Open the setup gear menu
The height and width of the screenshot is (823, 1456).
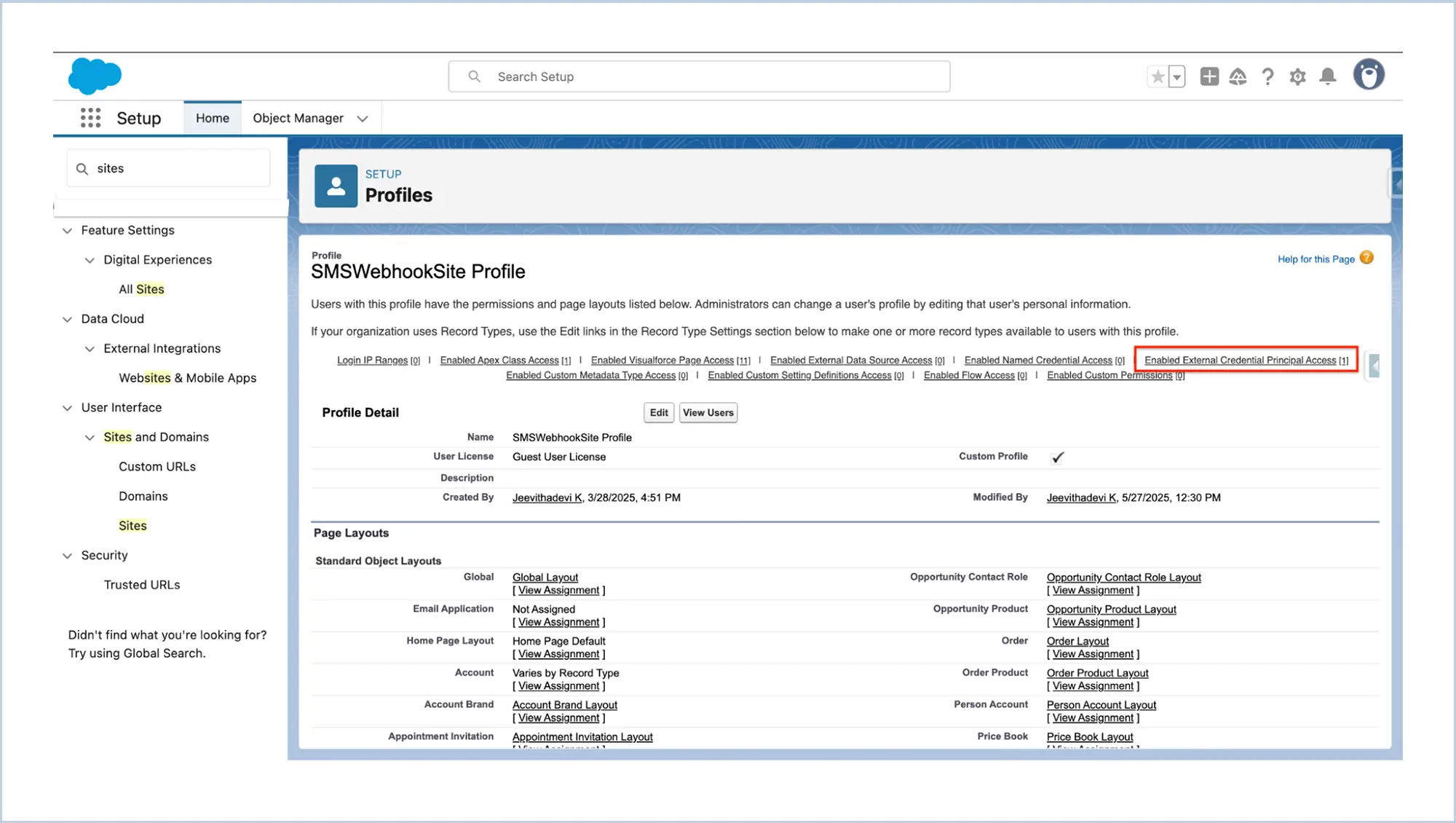pos(1297,76)
